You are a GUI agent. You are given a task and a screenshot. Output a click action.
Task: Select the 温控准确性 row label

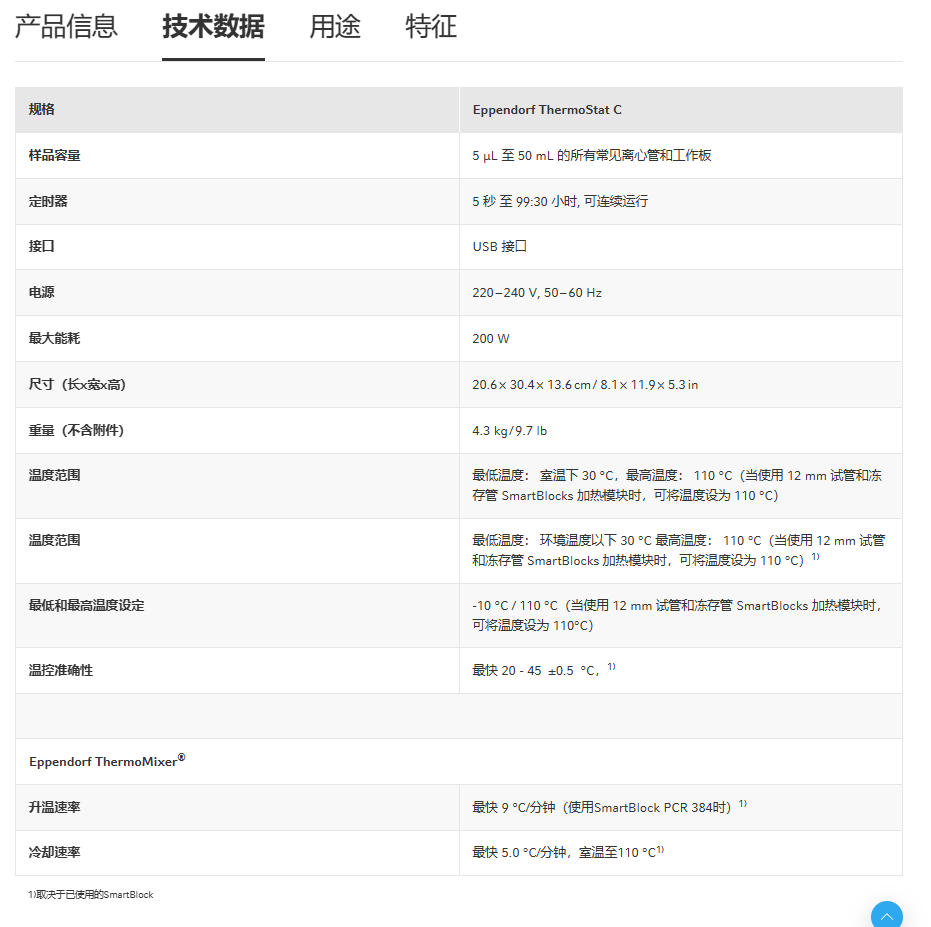coord(61,670)
